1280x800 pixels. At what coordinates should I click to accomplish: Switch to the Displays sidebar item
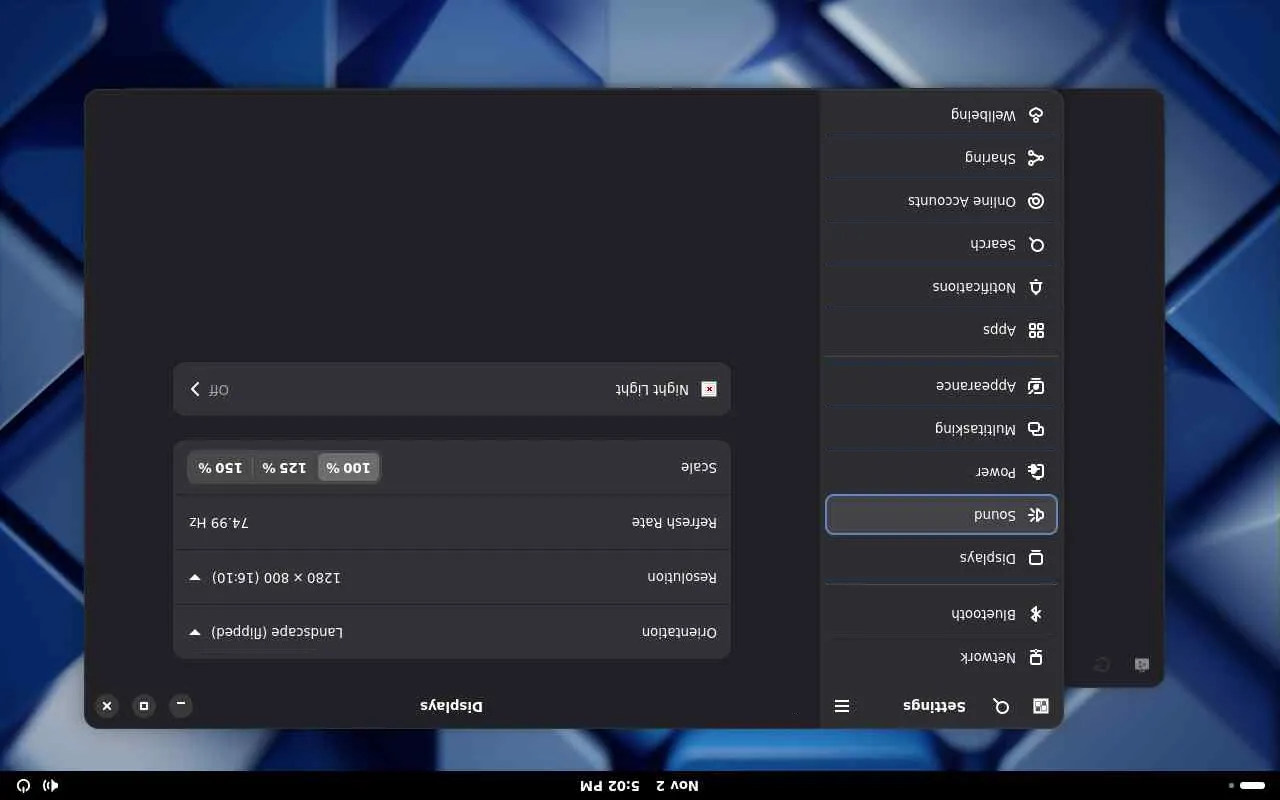point(941,558)
